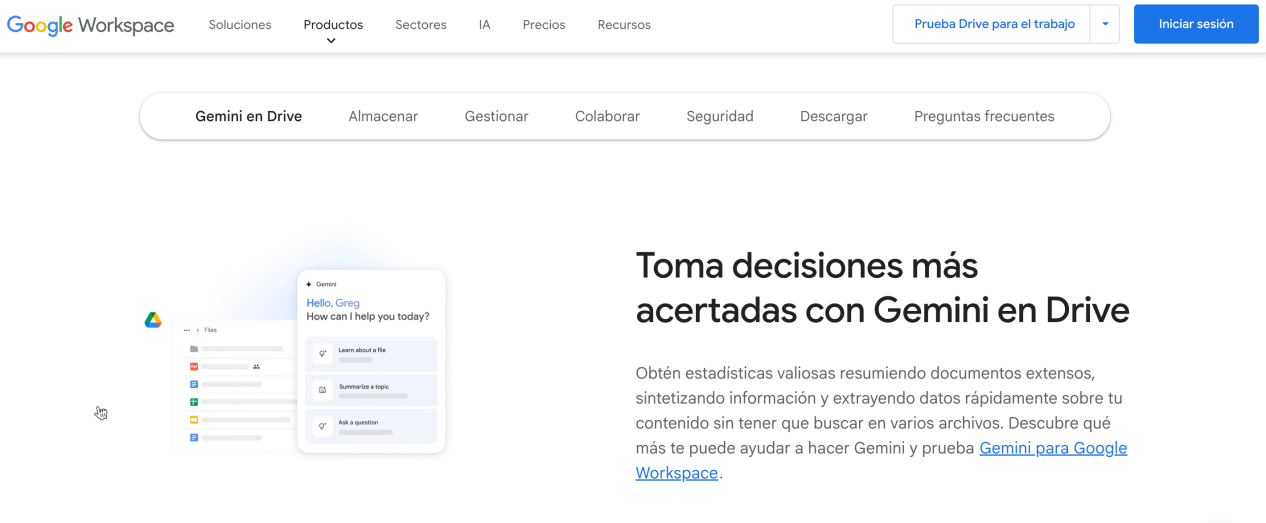This screenshot has height=523, width=1266.
Task: Open the Recursos menu
Action: (624, 24)
